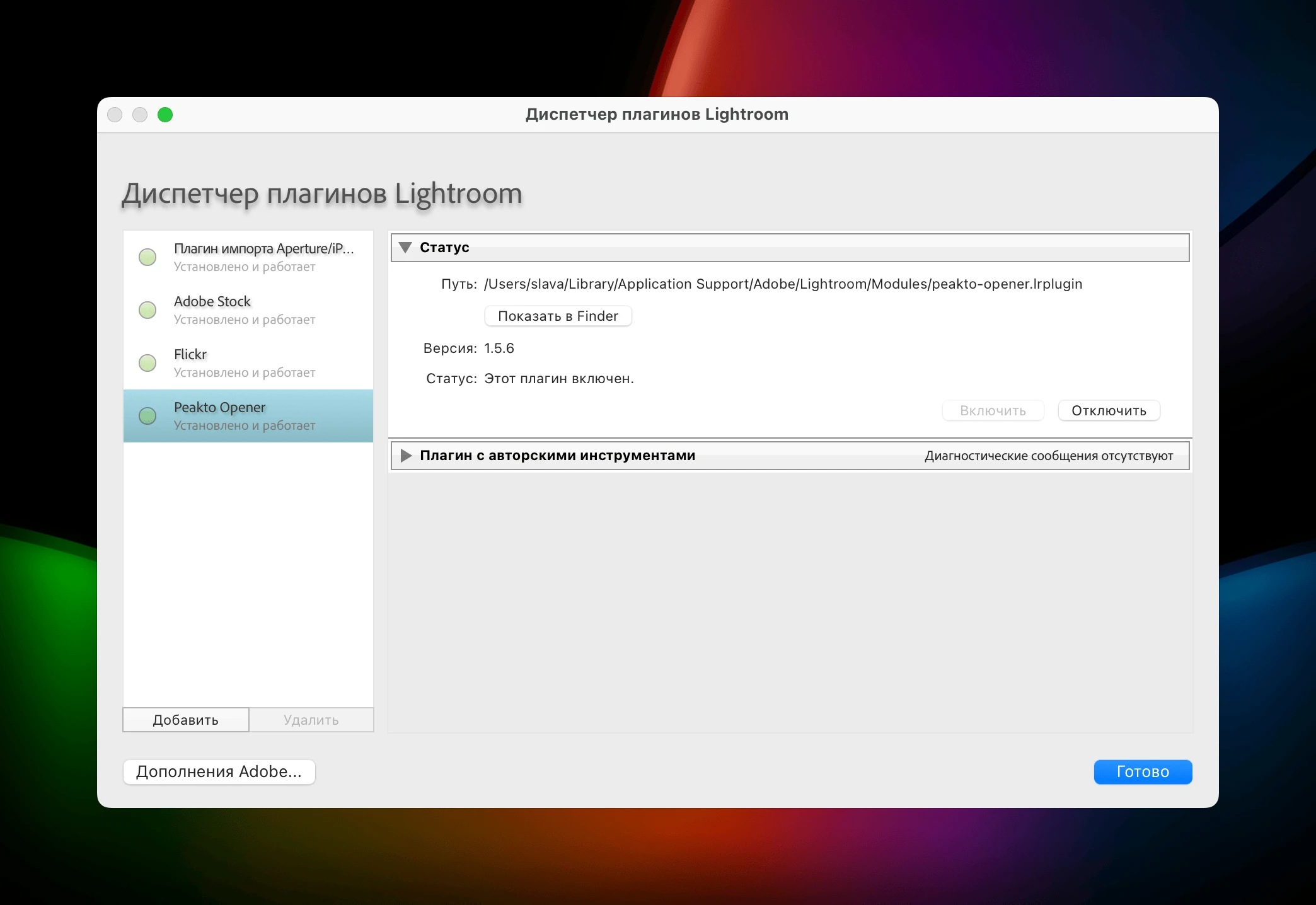Screen dimensions: 1316x905
Task: Open Дополнения Adobe... button
Action: pyautogui.click(x=219, y=772)
